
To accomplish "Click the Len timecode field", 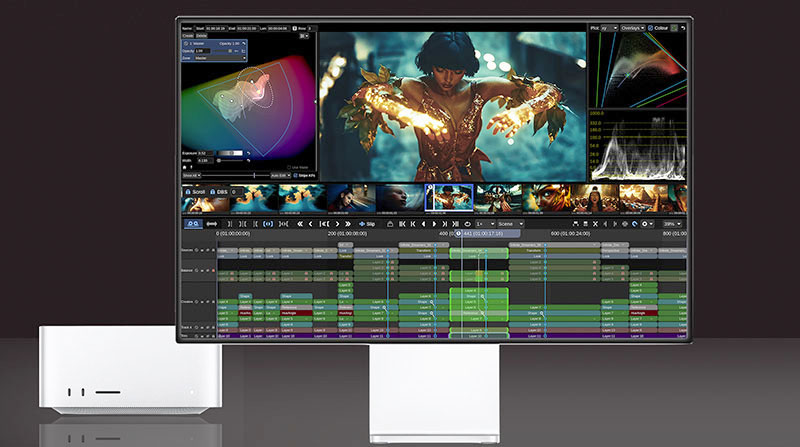I will 279,29.
